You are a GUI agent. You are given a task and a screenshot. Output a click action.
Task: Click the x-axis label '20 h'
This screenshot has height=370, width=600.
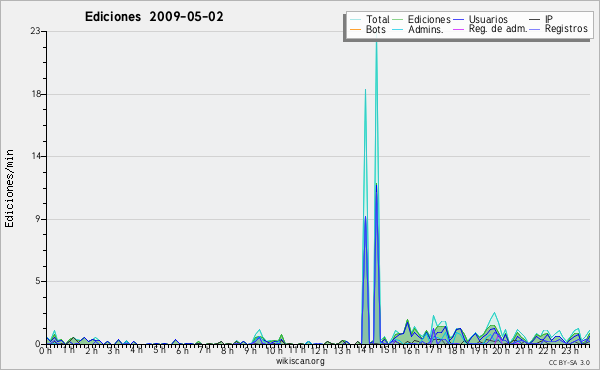pyautogui.click(x=501, y=350)
